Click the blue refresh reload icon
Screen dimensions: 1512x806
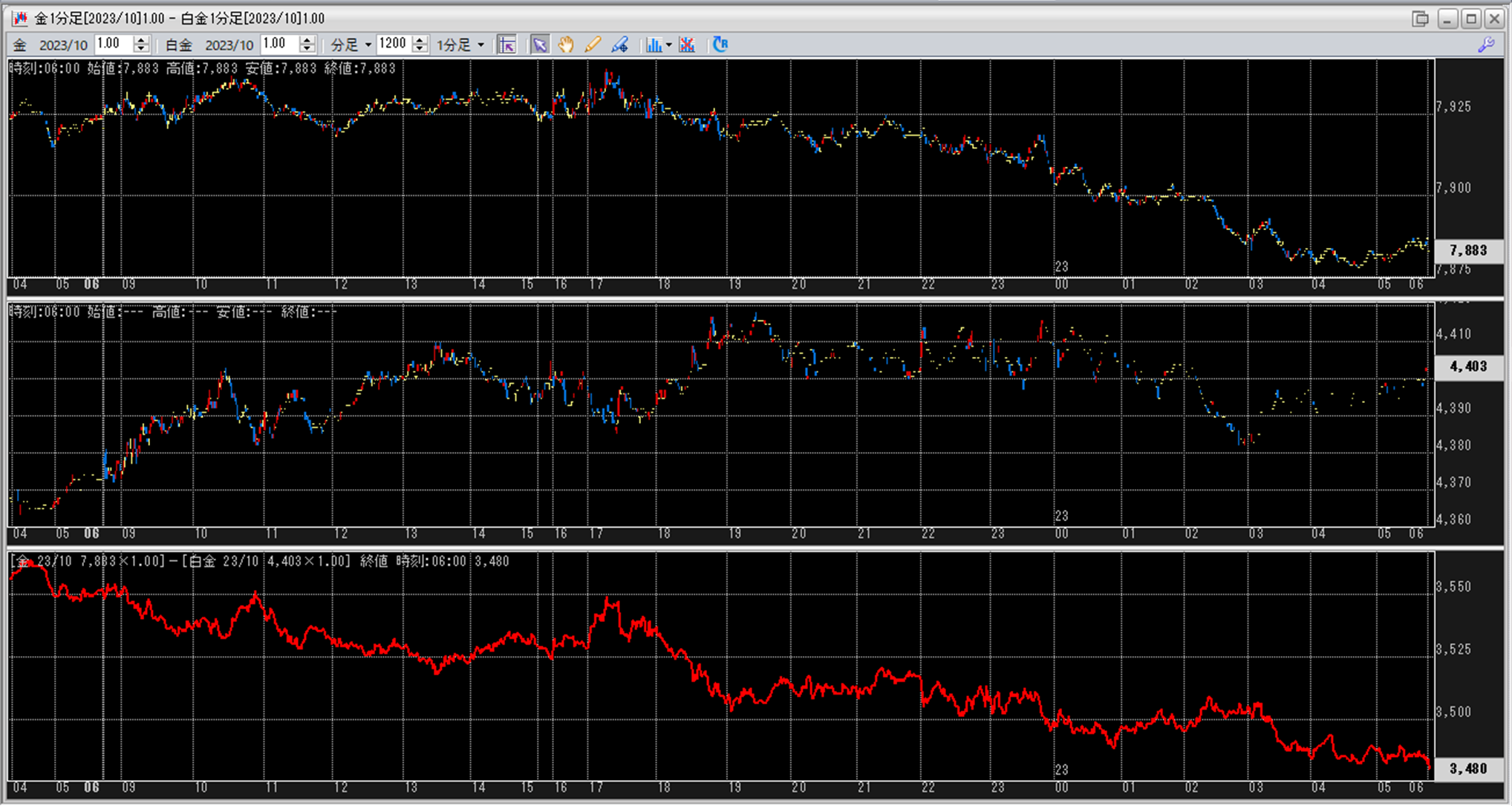point(720,45)
